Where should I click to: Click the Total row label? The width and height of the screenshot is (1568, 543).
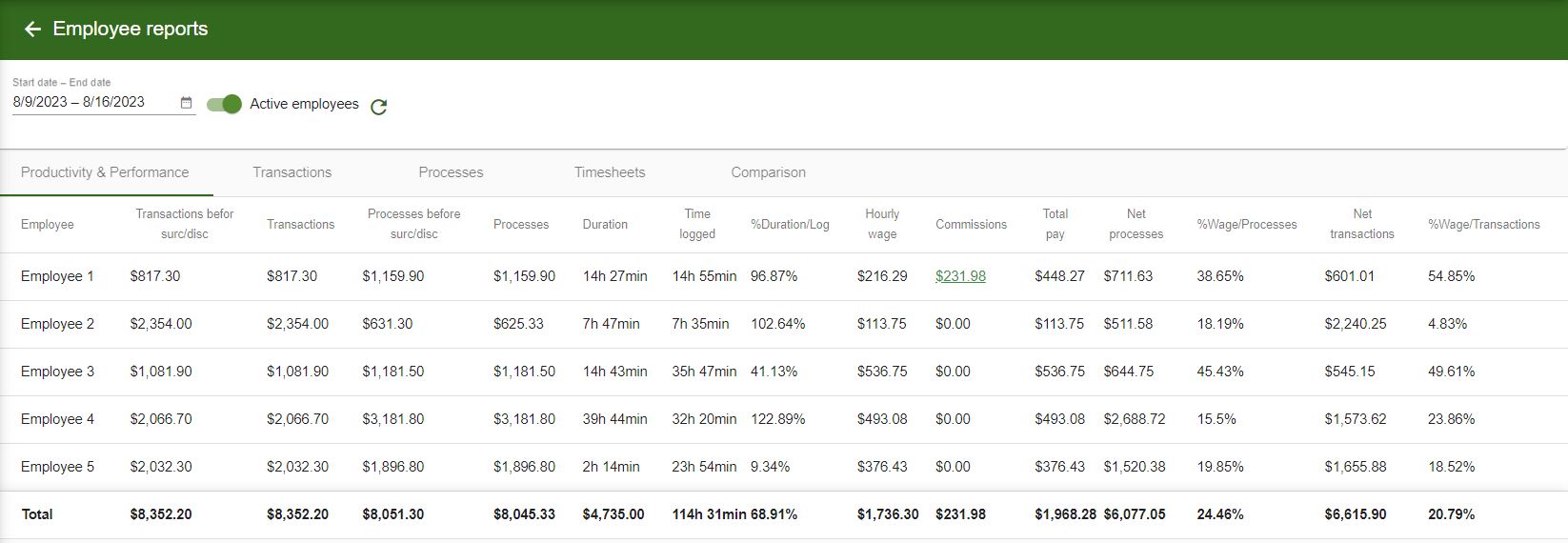pyautogui.click(x=37, y=514)
